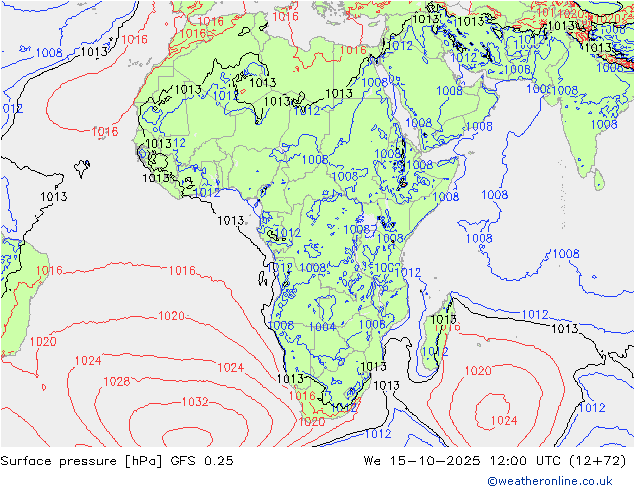Select the red 1032 isobar label

tap(195, 401)
